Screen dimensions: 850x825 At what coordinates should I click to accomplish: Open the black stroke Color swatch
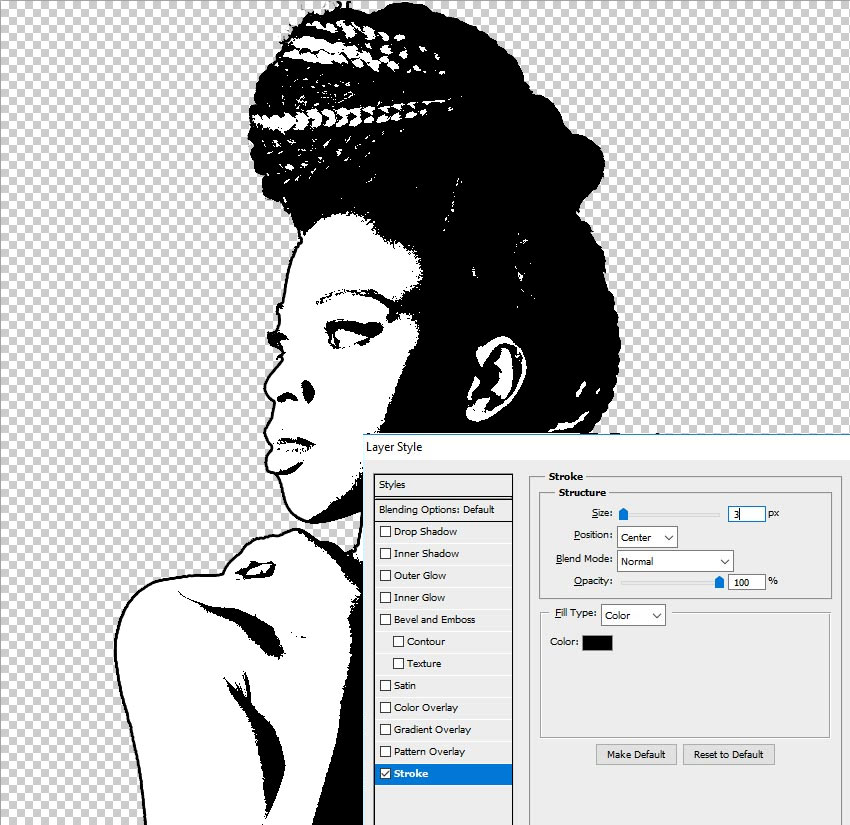click(597, 642)
